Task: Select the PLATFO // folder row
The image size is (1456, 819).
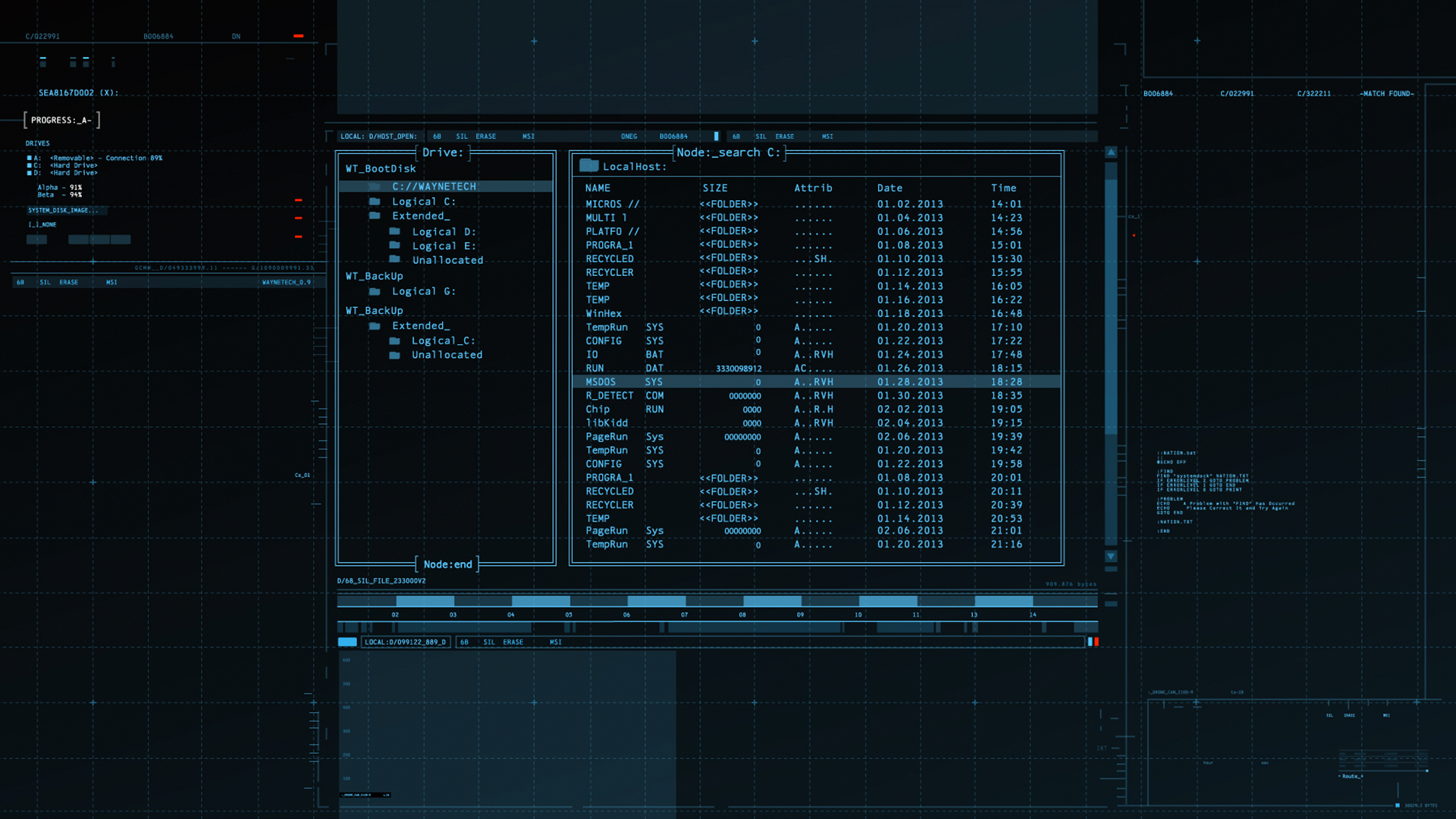Action: pyautogui.click(x=816, y=232)
